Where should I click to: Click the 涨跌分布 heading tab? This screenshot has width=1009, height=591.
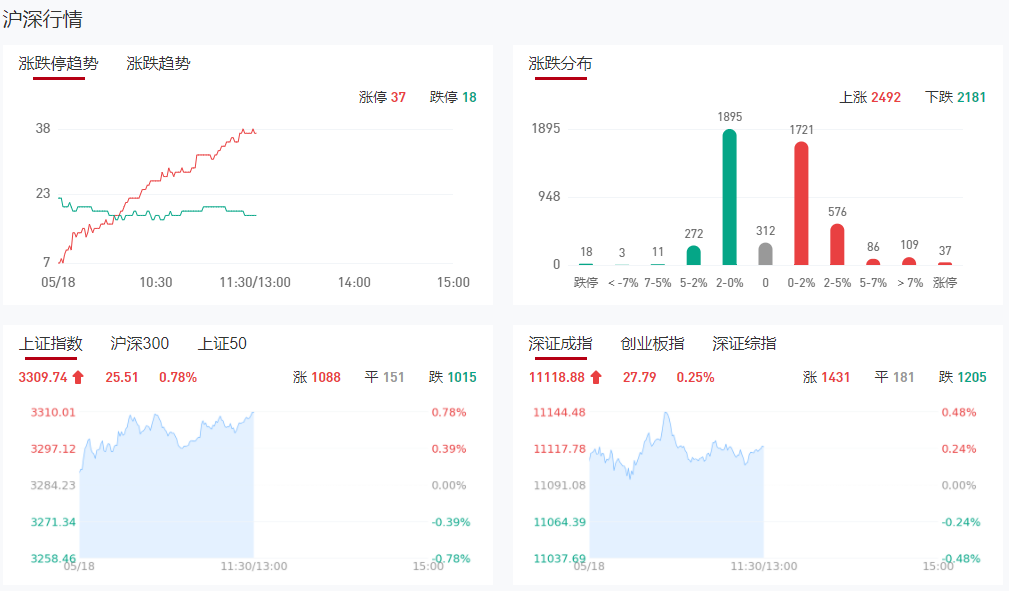pyautogui.click(x=560, y=63)
